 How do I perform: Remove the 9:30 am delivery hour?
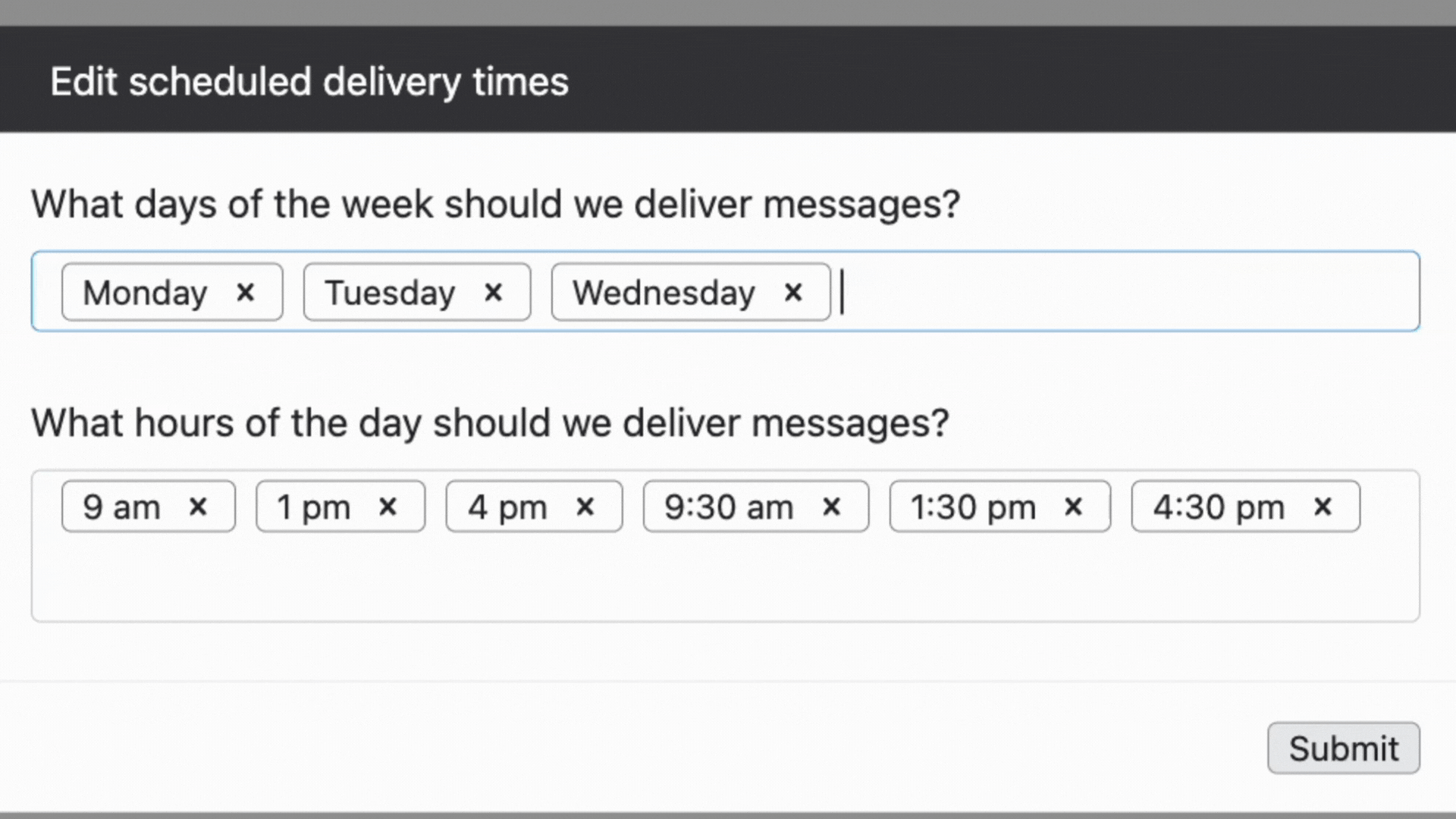pos(831,507)
